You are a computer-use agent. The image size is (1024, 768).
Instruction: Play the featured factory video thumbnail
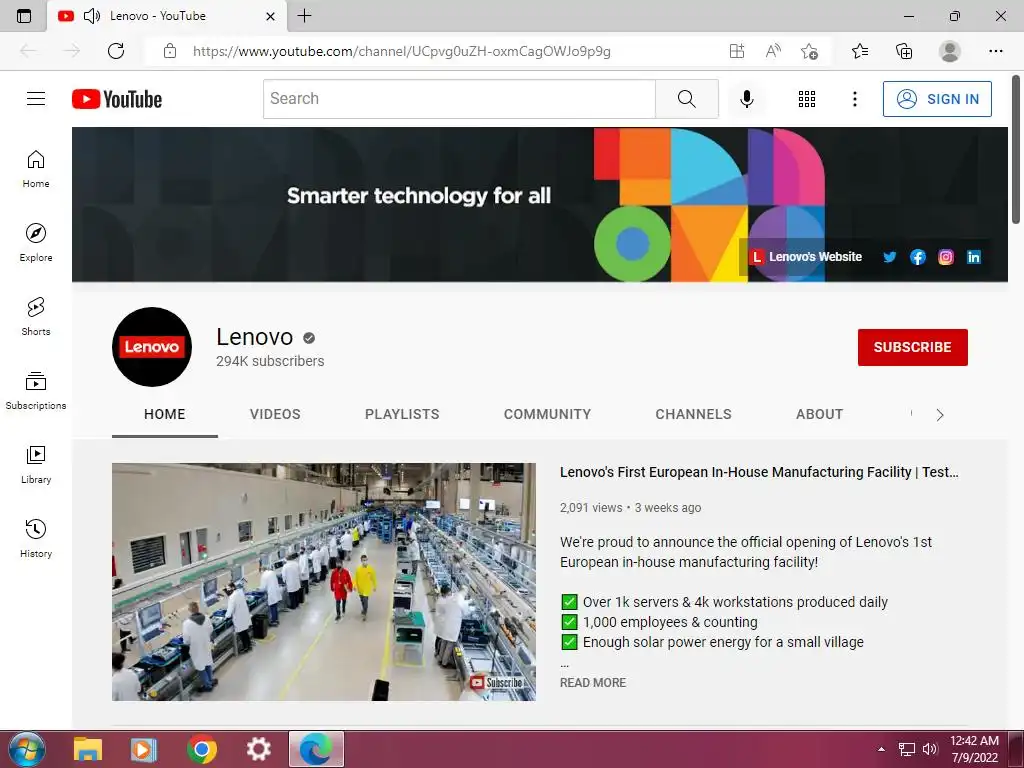pos(324,582)
